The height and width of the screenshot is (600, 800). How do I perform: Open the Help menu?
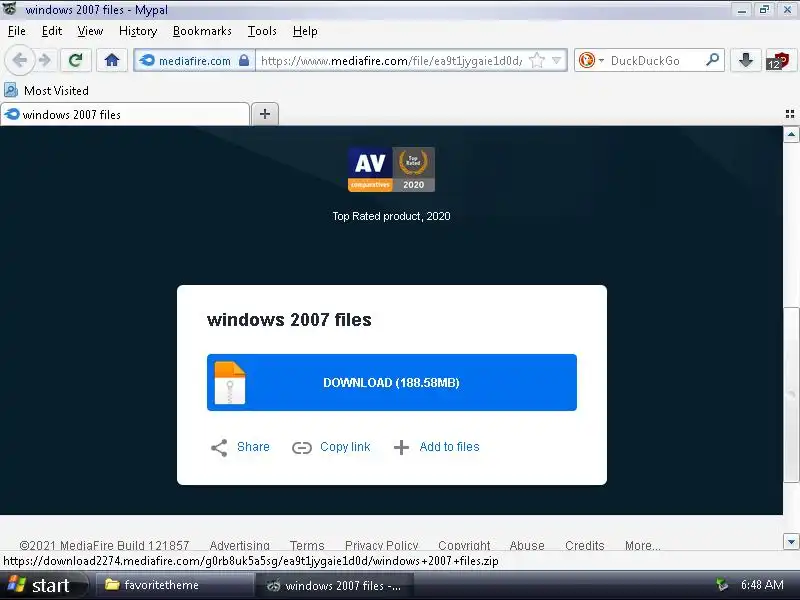pyautogui.click(x=305, y=31)
